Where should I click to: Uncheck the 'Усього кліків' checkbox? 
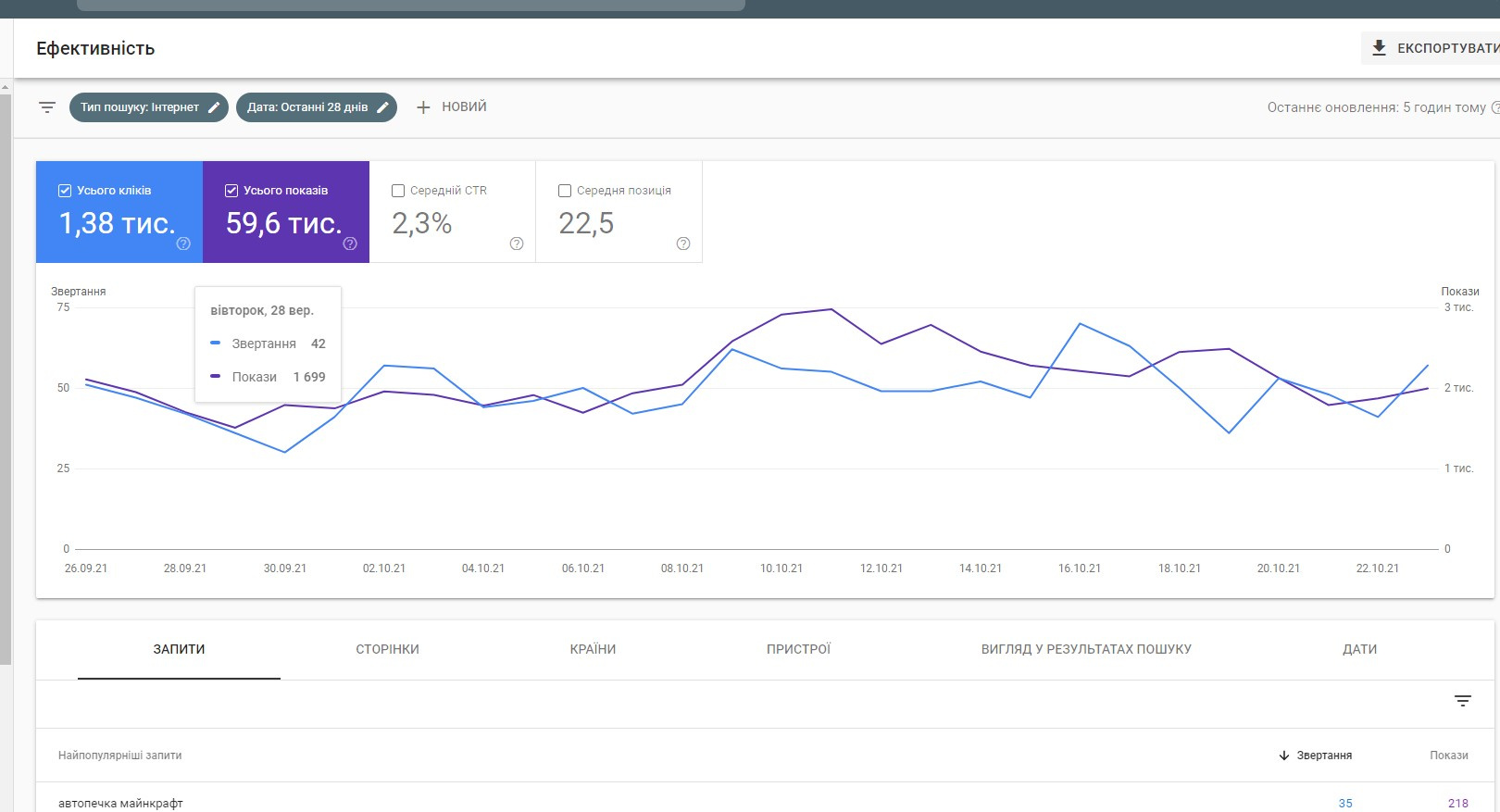(65, 191)
